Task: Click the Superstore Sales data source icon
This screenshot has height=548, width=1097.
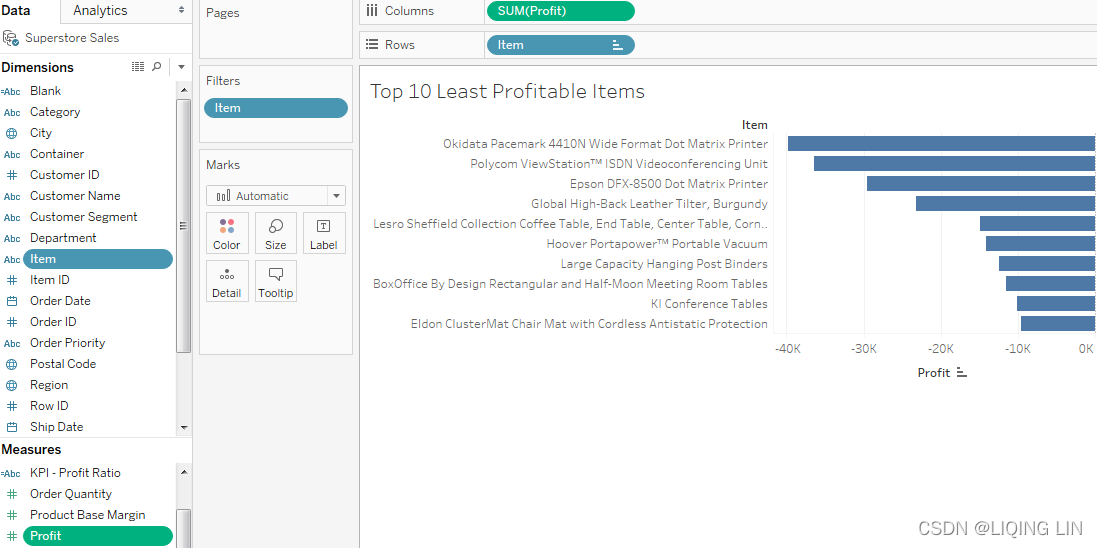Action: coord(10,38)
